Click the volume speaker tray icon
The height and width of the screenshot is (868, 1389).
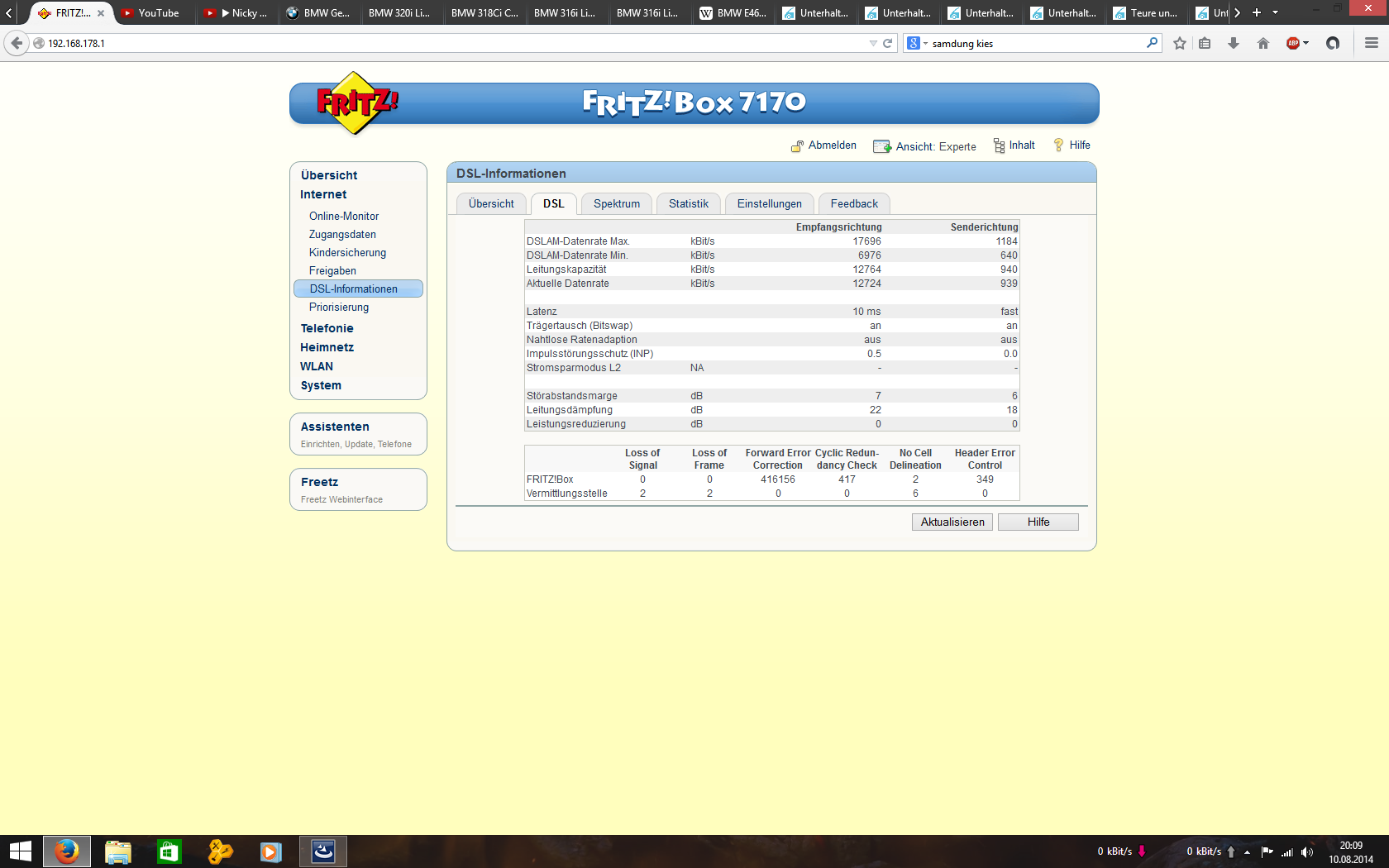(1307, 852)
